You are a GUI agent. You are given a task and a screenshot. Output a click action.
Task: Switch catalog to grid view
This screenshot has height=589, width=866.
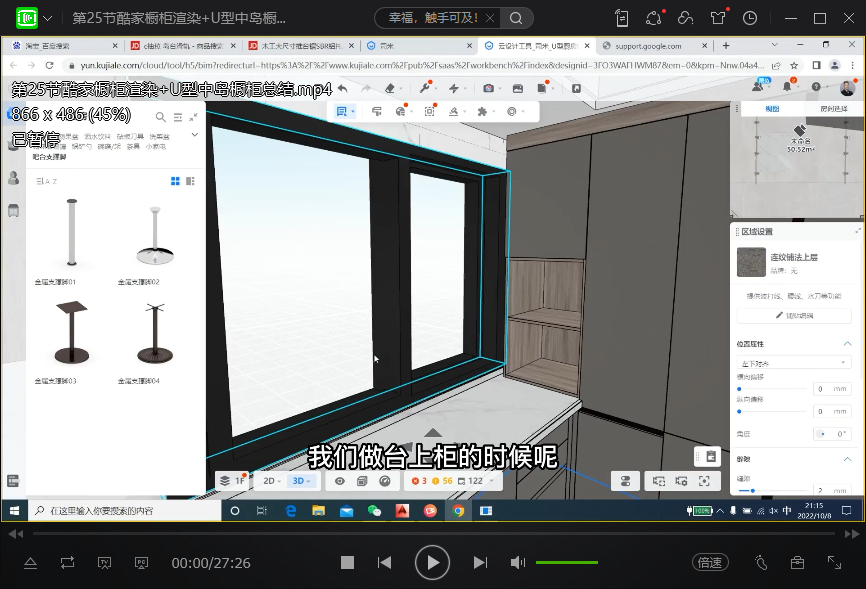tap(175, 181)
